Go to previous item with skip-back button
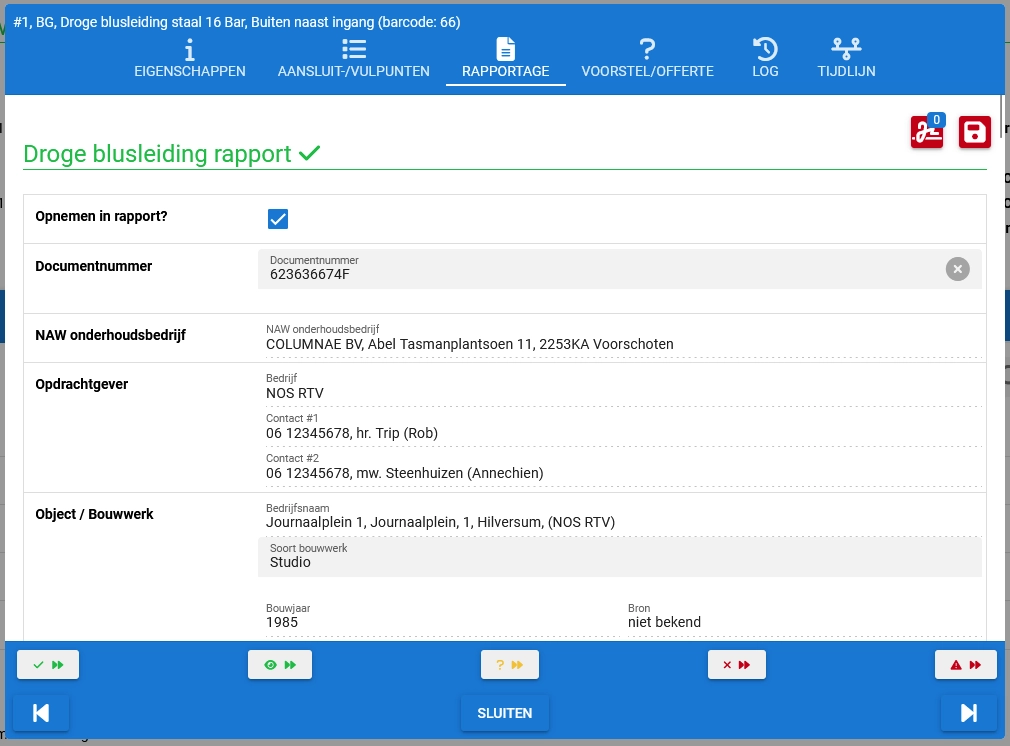 tap(41, 713)
